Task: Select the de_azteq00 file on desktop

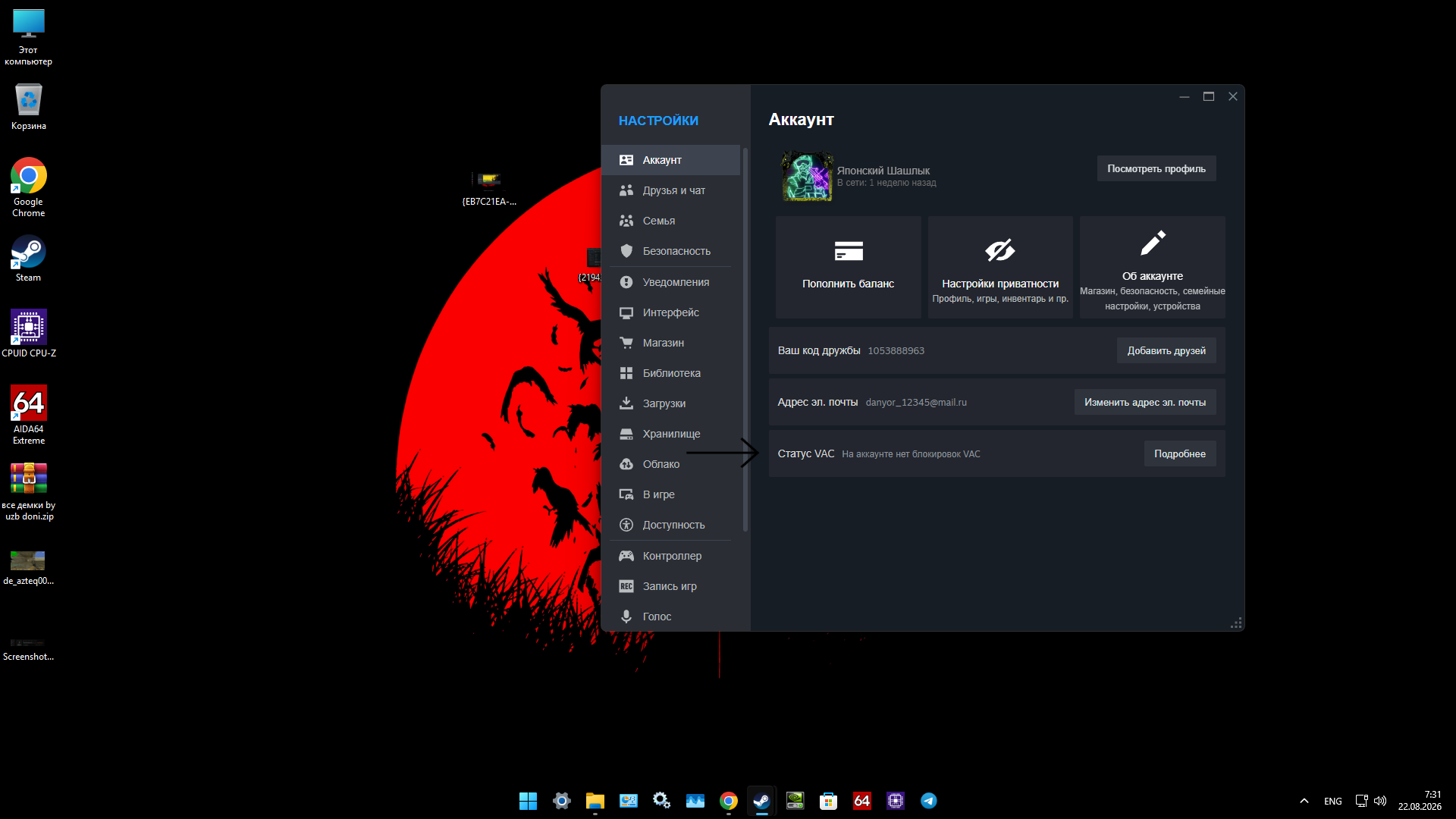Action: click(x=29, y=567)
